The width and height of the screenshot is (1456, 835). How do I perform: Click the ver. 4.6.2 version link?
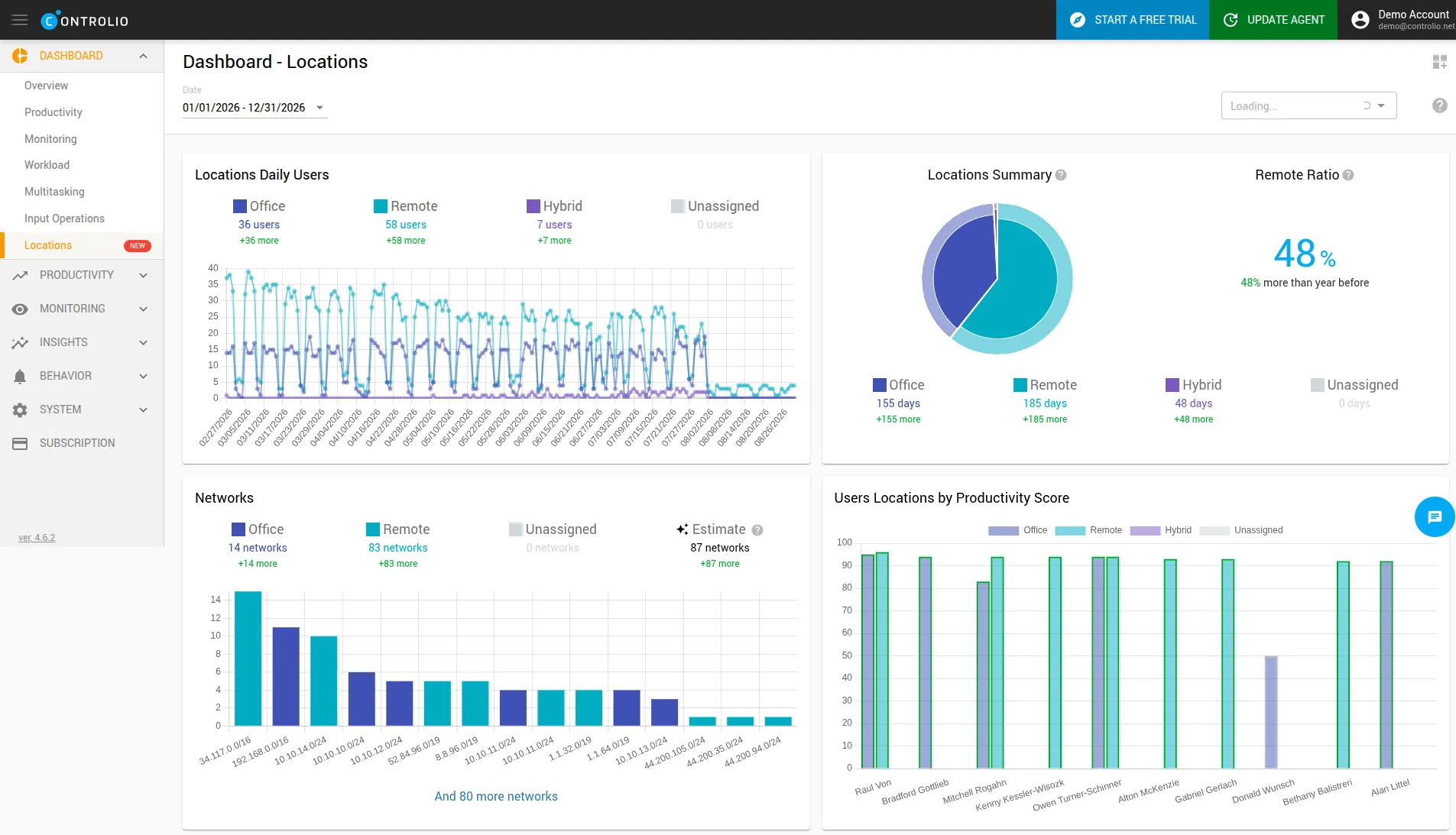37,538
